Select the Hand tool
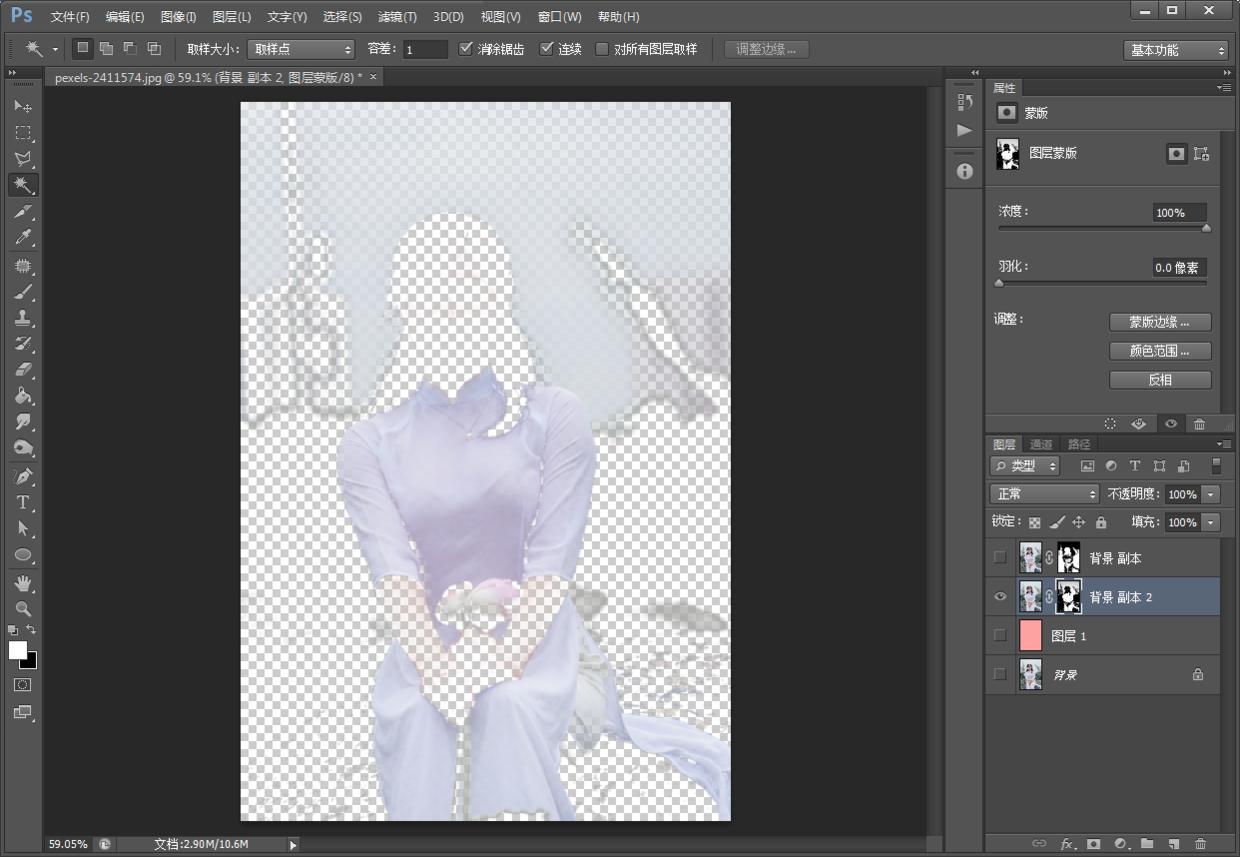 click(23, 582)
